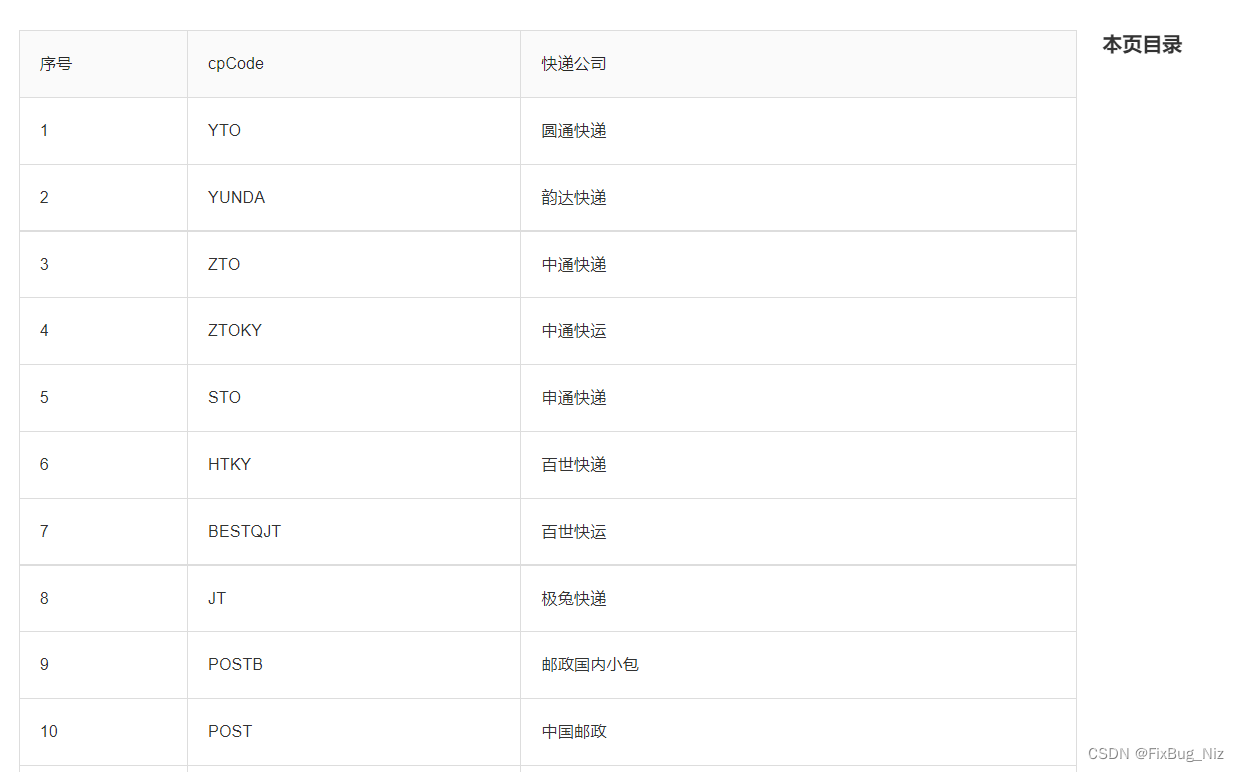
Task: Click the ZTOKY code cell
Action: [235, 331]
